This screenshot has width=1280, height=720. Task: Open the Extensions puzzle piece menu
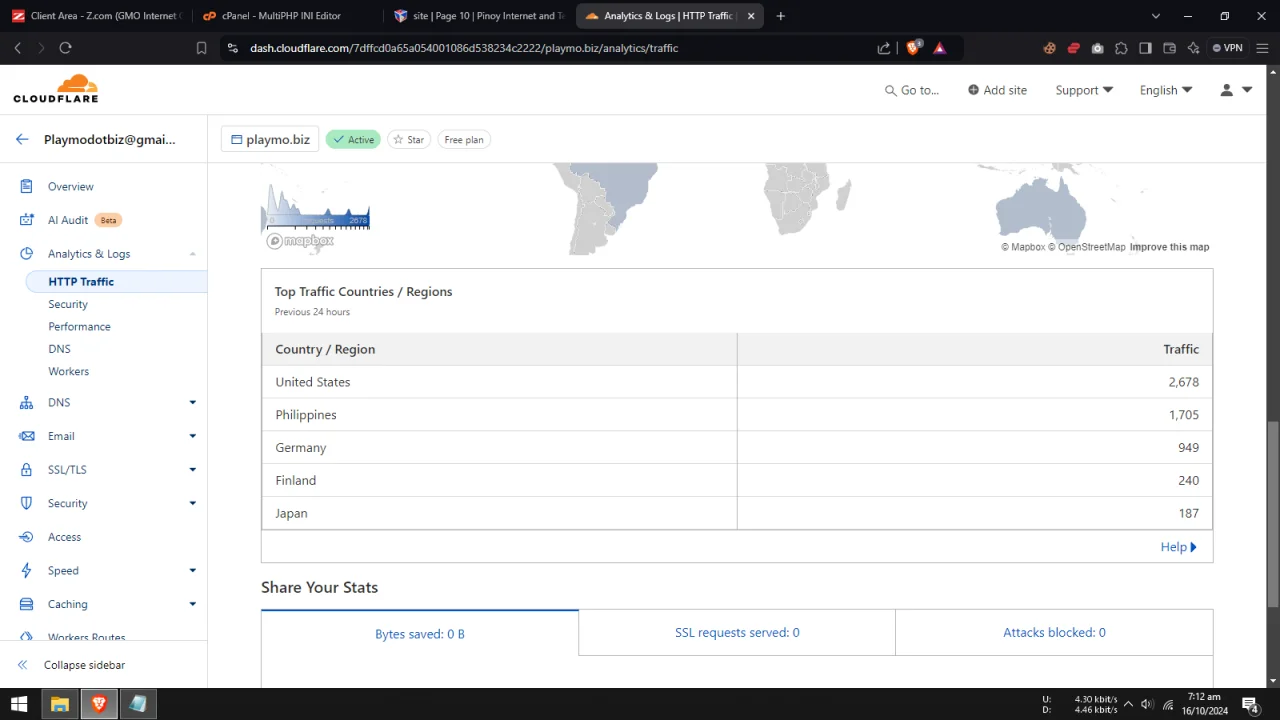(1121, 48)
